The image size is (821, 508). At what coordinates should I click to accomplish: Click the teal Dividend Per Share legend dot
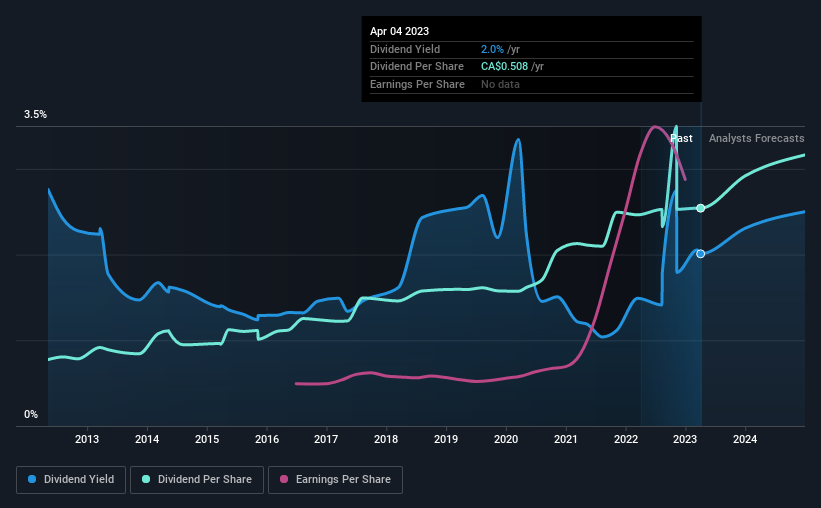pyautogui.click(x=146, y=479)
